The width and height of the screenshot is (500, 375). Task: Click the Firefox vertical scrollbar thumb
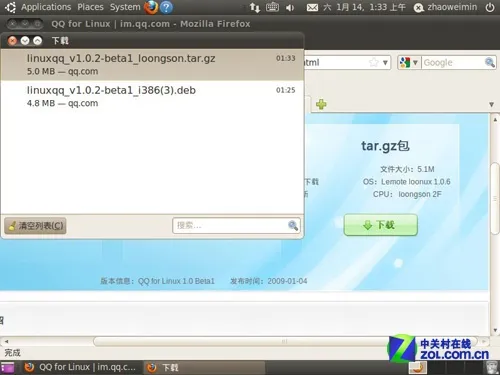[495, 198]
